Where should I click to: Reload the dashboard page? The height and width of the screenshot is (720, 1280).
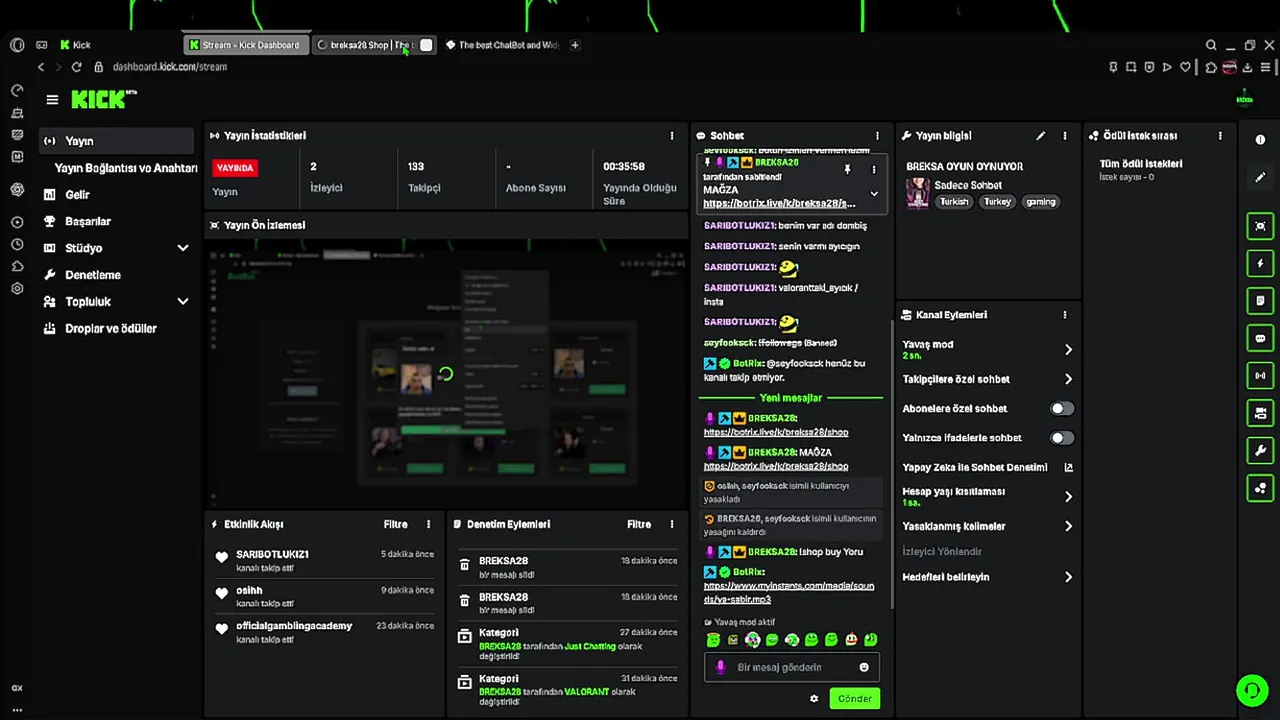76,67
